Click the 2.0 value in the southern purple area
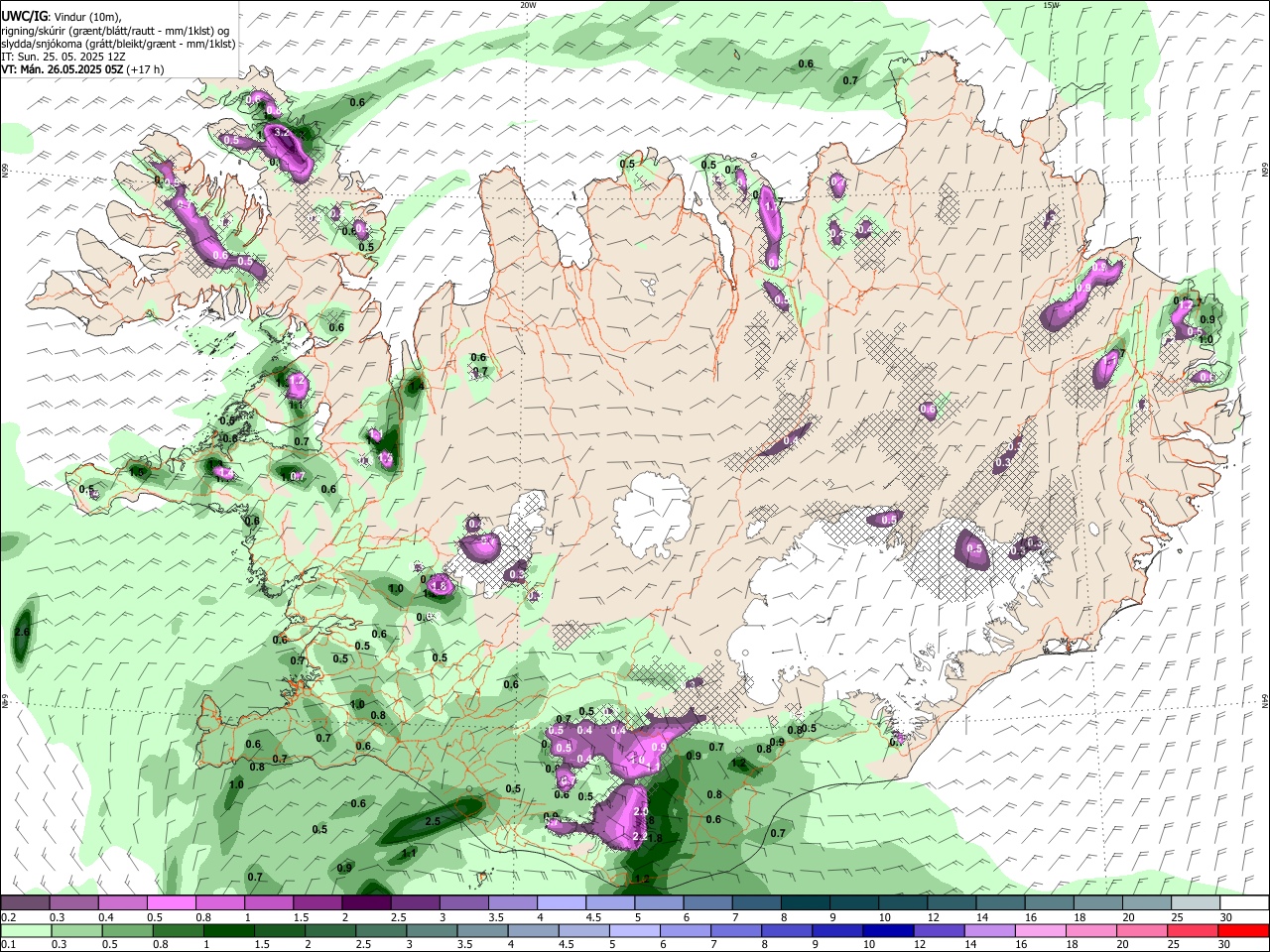Image resolution: width=1270 pixels, height=952 pixels. [641, 811]
